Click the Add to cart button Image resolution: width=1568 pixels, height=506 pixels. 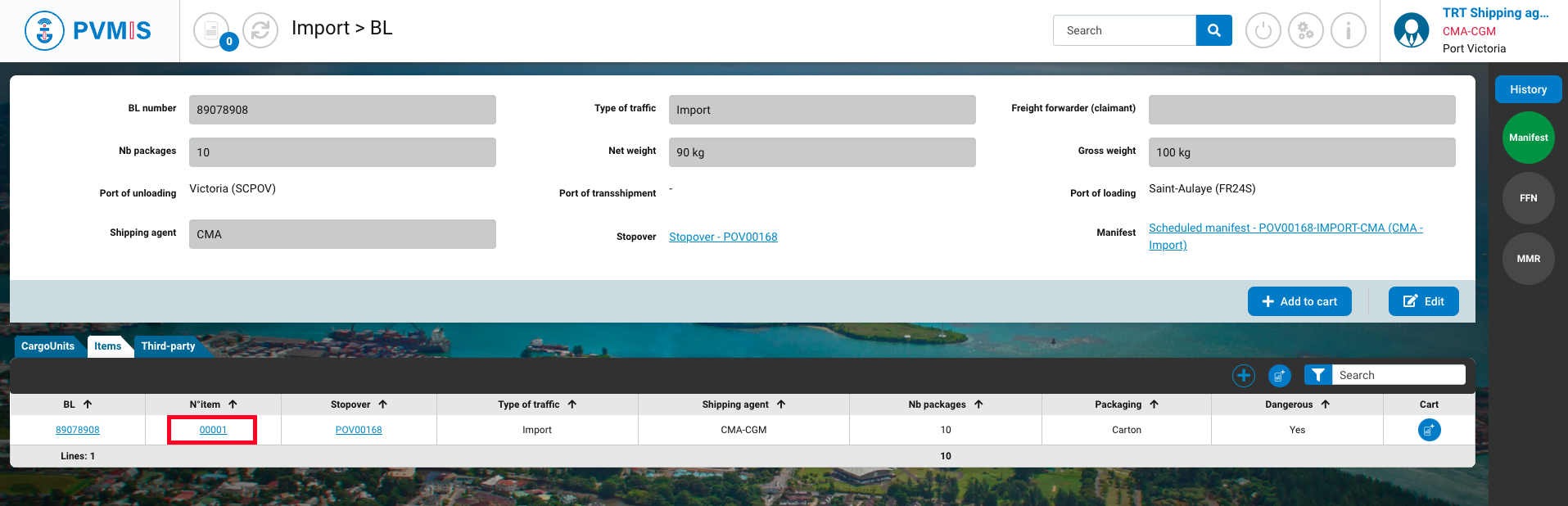(x=1299, y=301)
